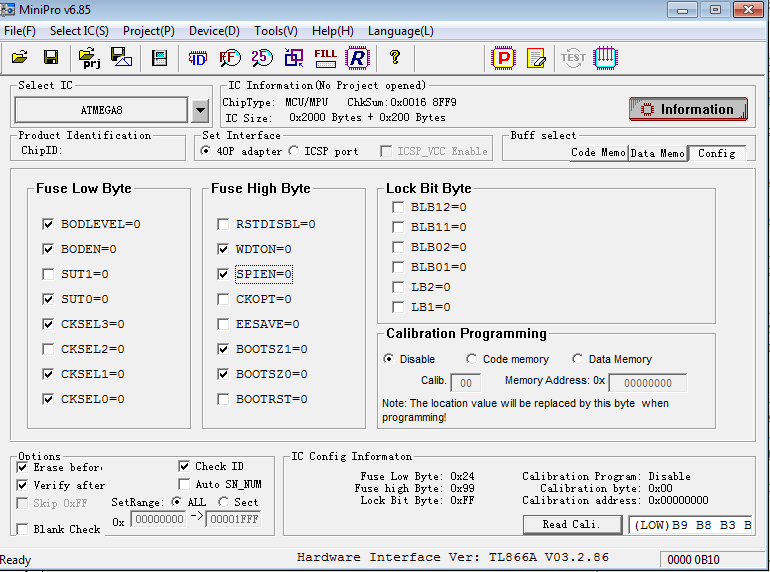
Task: Check the BLB12=0 lock bit
Action: pos(398,207)
